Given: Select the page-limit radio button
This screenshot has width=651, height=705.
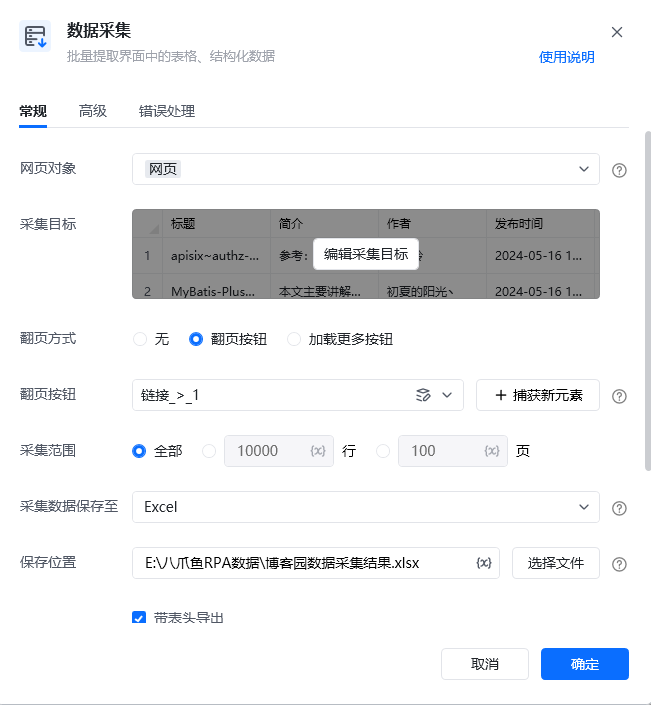Looking at the screenshot, I should pos(383,451).
